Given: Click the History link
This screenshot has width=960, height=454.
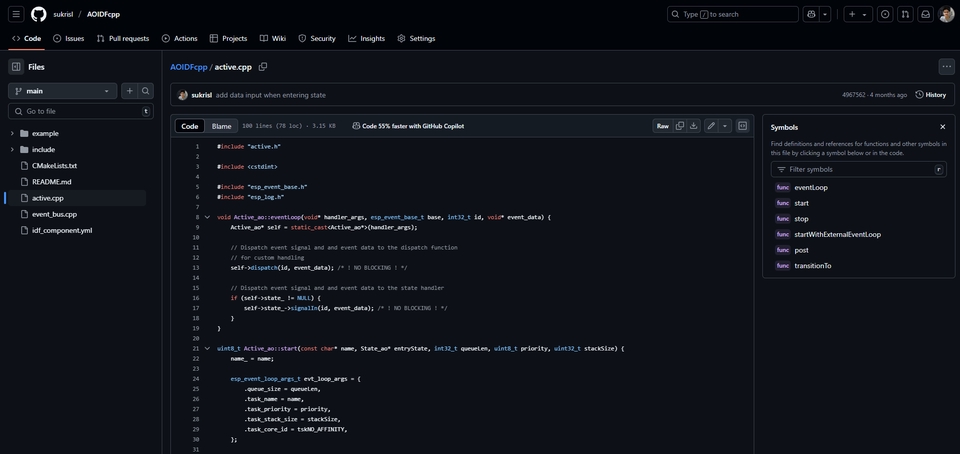Looking at the screenshot, I should pyautogui.click(x=930, y=95).
